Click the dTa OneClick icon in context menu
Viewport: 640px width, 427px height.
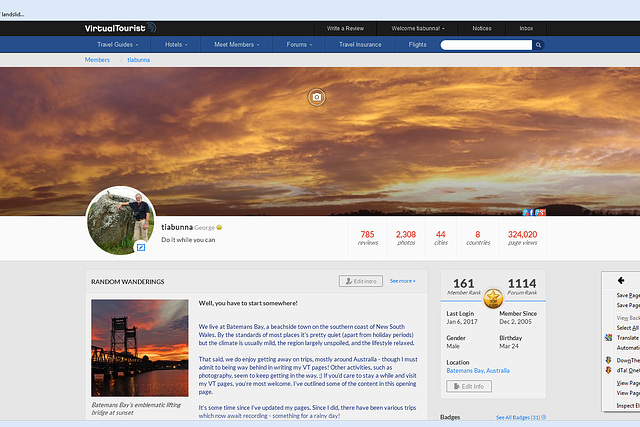point(608,370)
